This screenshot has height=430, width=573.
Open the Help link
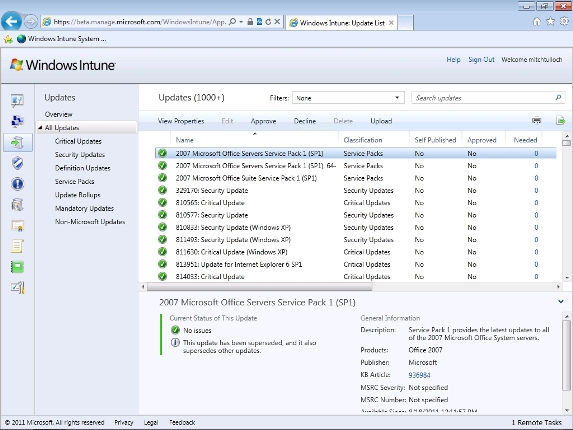(453, 60)
